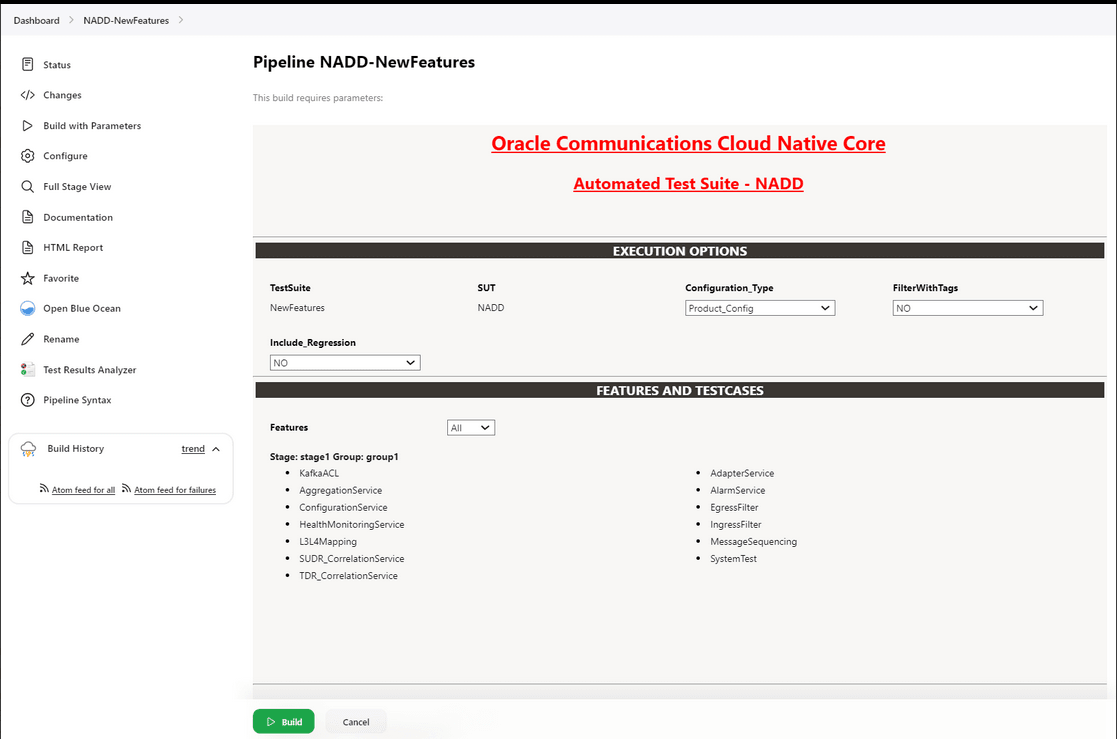Viewport: 1117px width, 739px height.
Task: Select the Build with Parameters menu item
Action: pos(92,125)
